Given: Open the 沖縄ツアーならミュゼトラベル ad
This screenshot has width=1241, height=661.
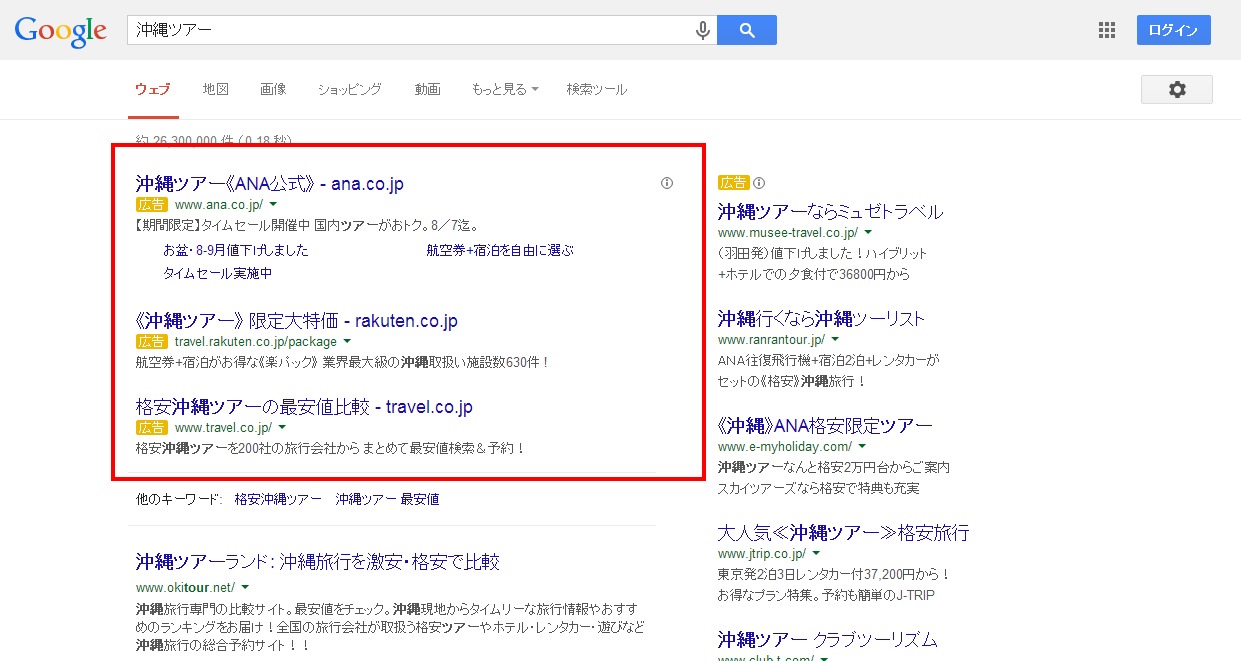Looking at the screenshot, I should pos(830,211).
